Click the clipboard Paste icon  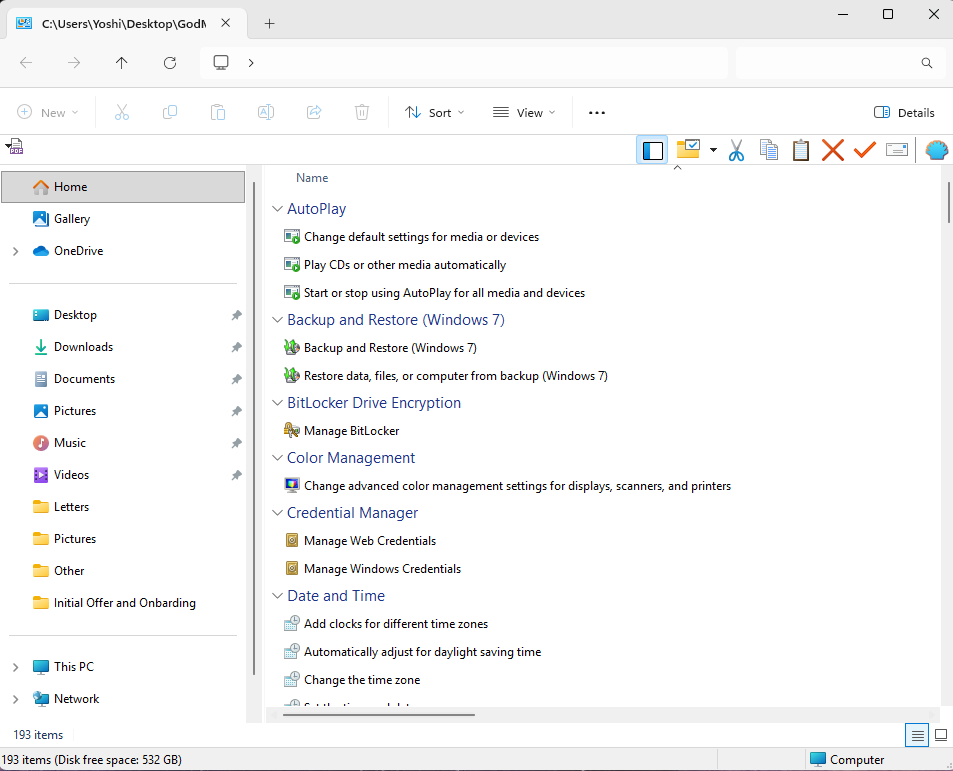[x=800, y=150]
